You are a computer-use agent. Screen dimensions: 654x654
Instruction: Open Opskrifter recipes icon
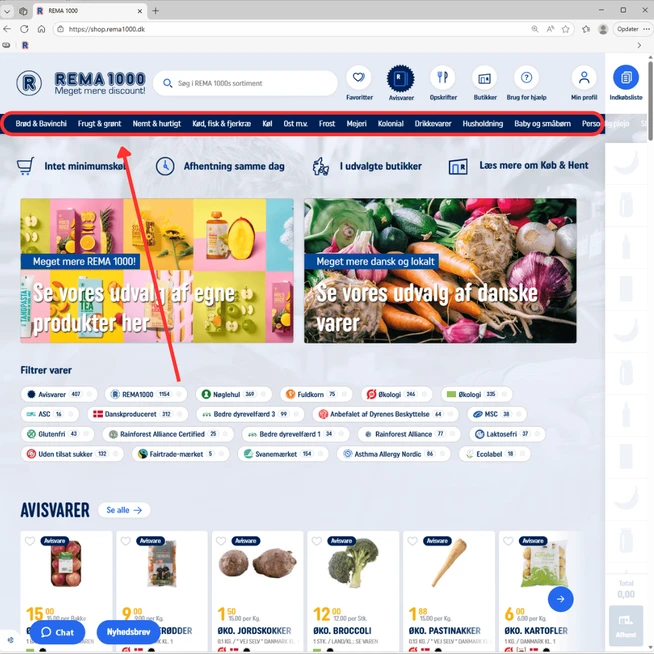443,78
